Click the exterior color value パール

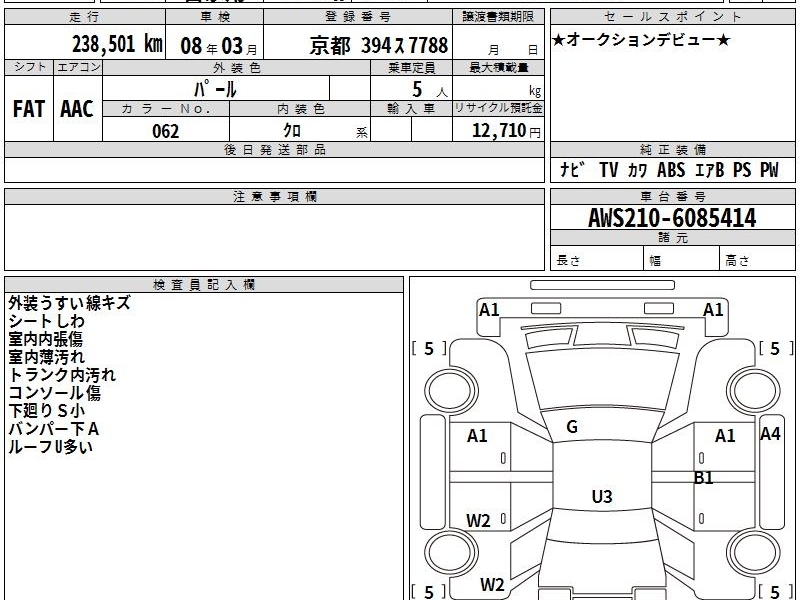tap(215, 89)
